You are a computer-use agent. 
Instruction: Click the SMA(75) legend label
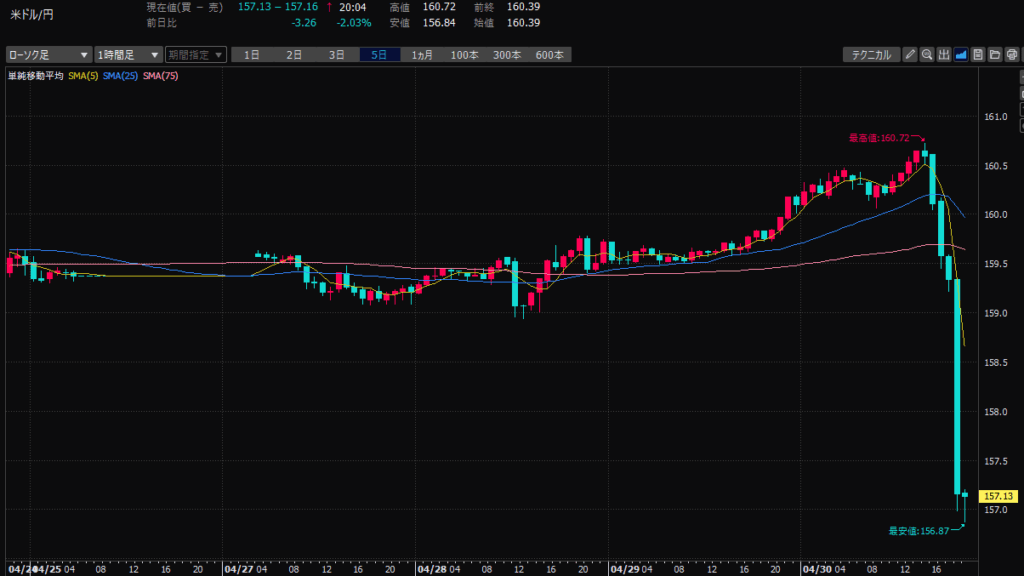[161, 76]
